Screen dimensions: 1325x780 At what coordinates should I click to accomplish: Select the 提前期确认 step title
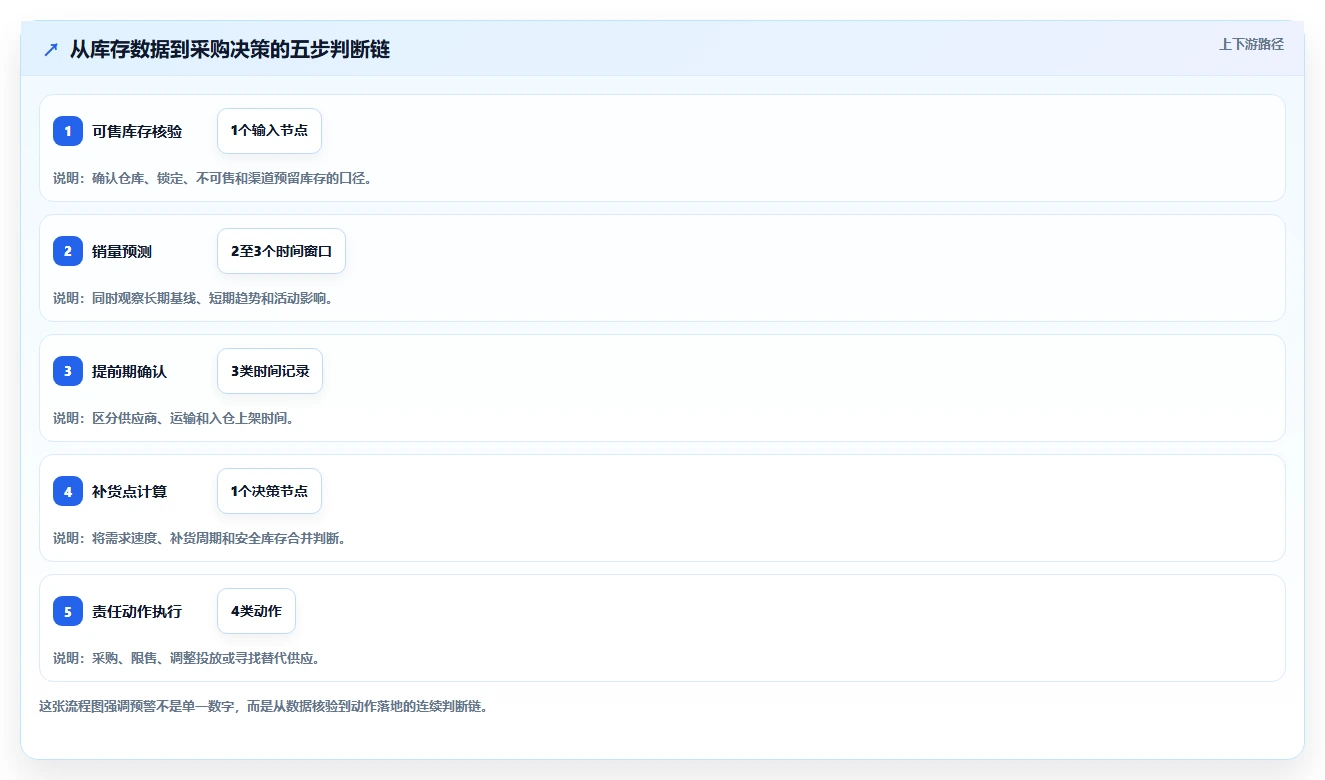[129, 372]
